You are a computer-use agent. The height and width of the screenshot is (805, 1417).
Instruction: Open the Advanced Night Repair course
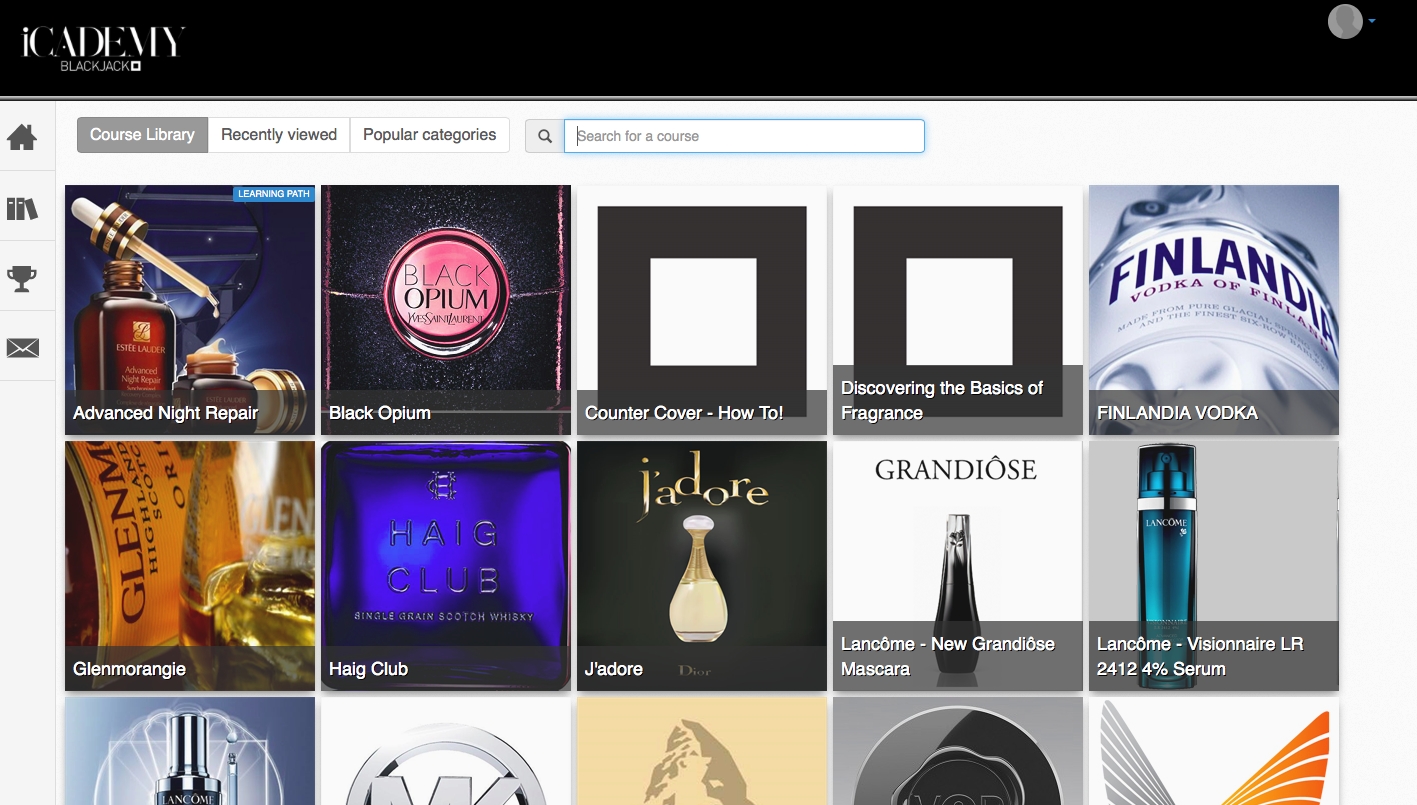(x=190, y=310)
